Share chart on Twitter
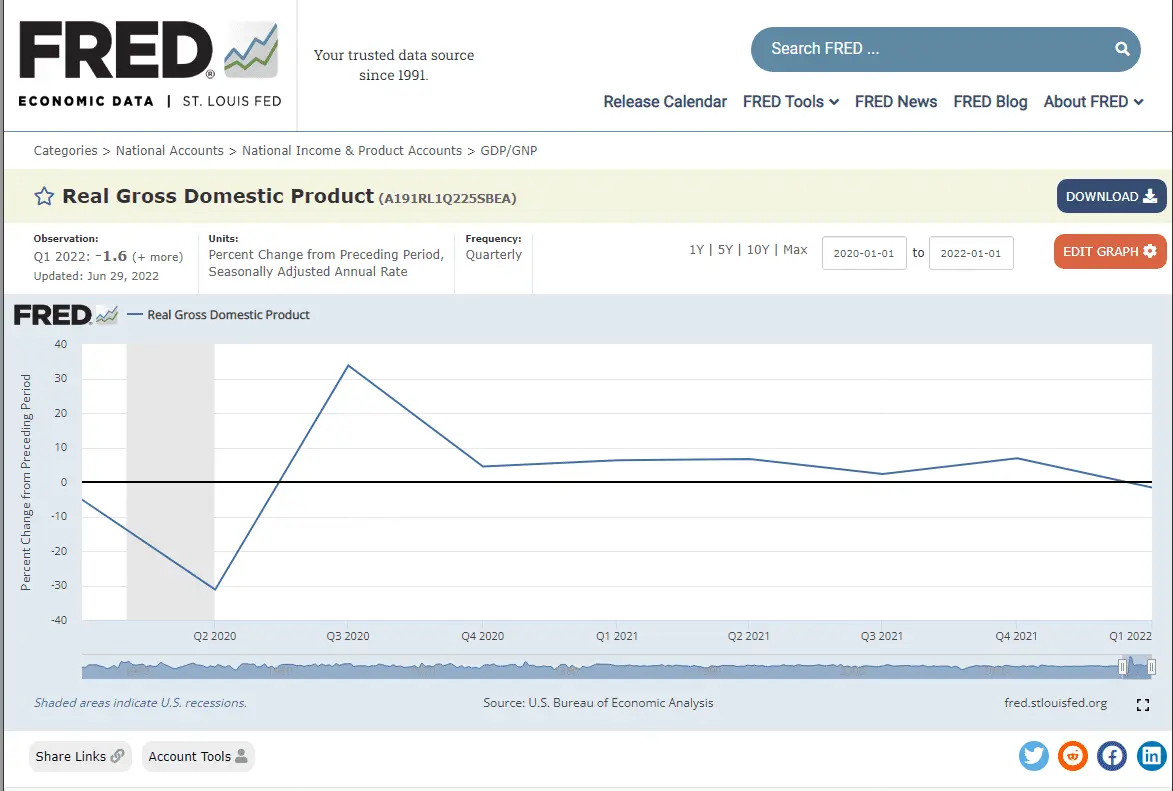This screenshot has width=1173, height=791. point(1034,756)
